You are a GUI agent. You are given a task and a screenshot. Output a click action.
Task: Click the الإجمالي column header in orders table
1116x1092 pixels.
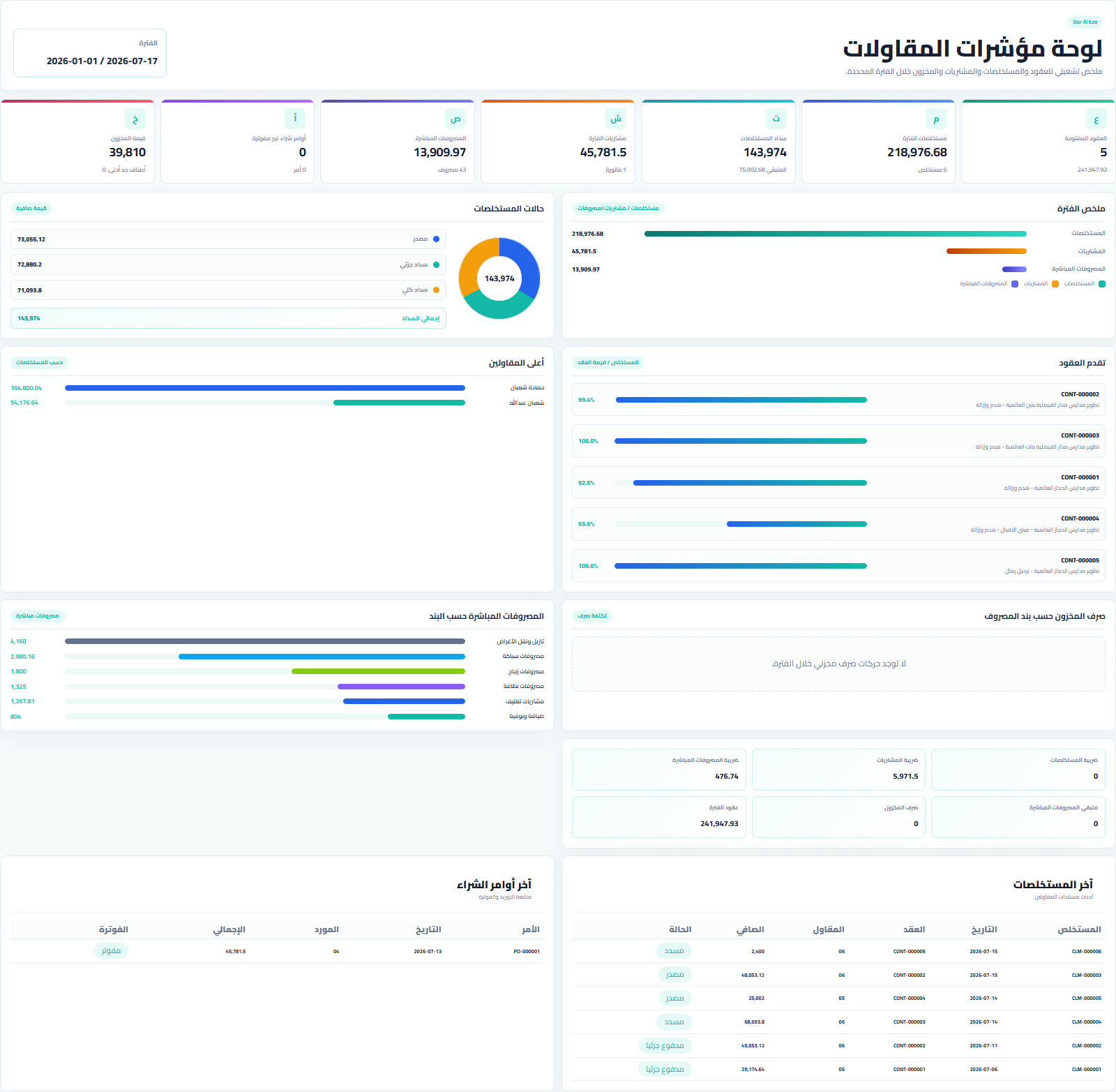tap(229, 929)
